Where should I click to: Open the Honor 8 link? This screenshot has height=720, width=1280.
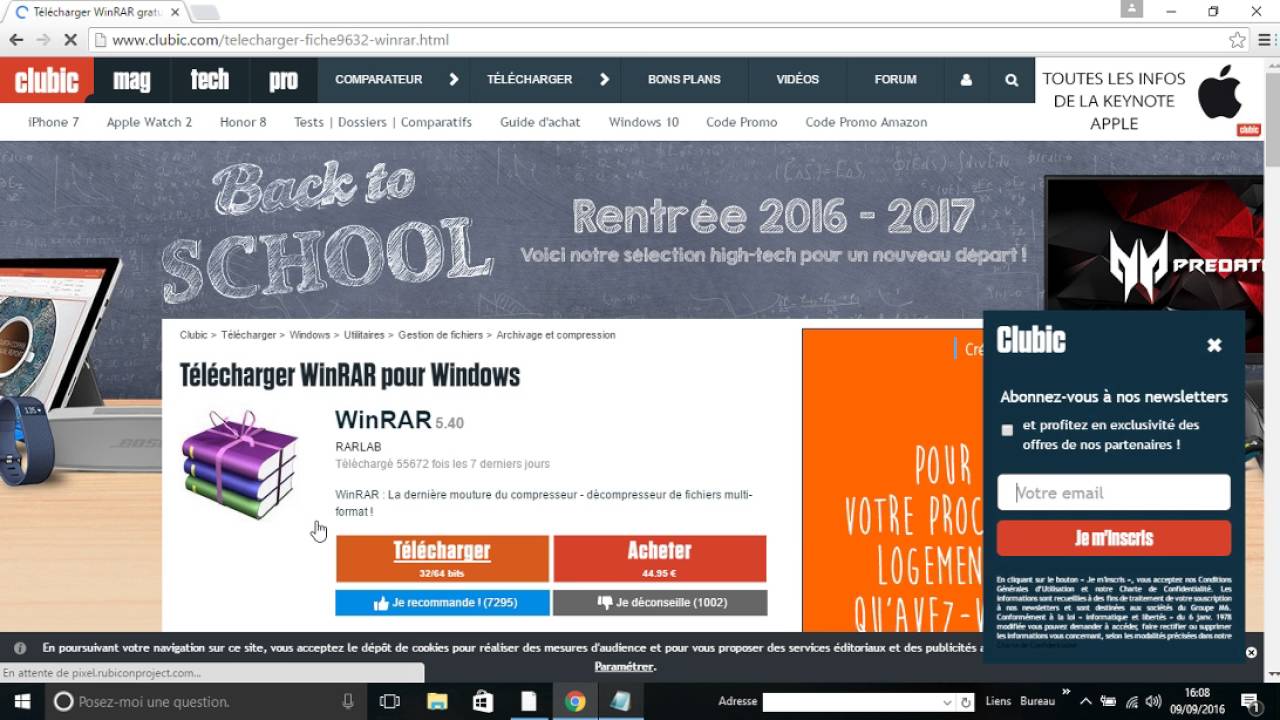pos(243,122)
